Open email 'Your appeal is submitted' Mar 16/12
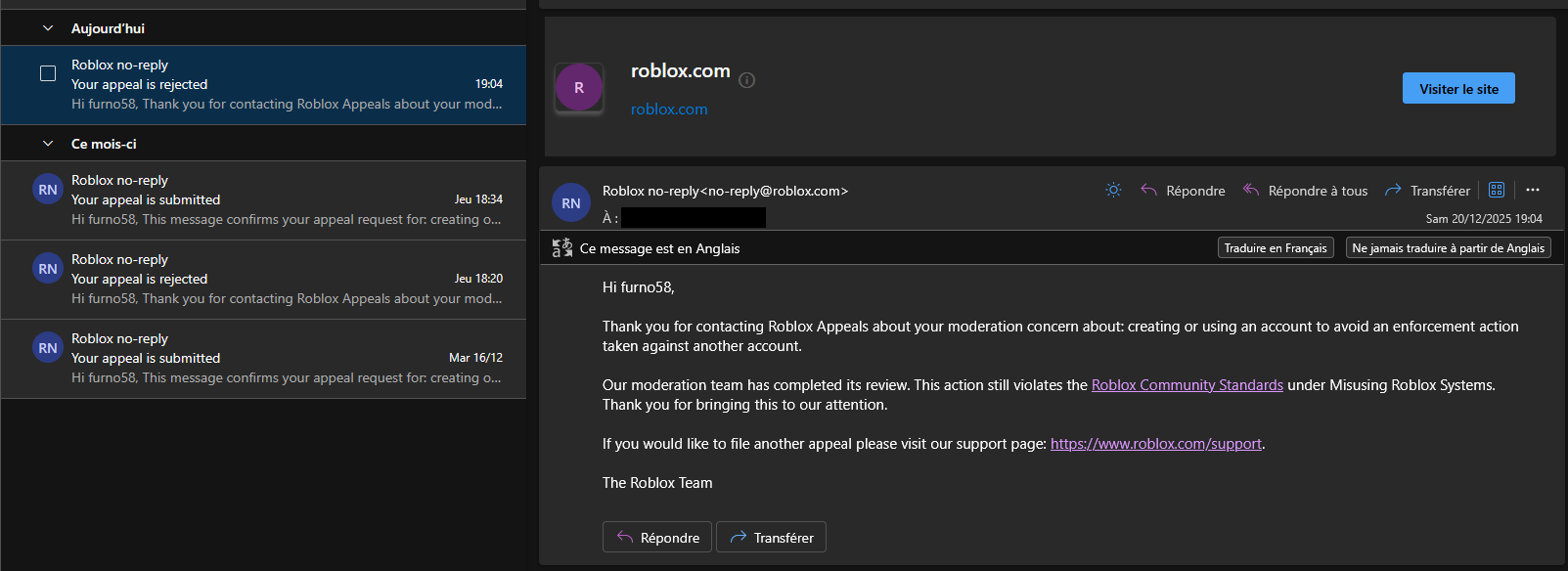 (263, 359)
